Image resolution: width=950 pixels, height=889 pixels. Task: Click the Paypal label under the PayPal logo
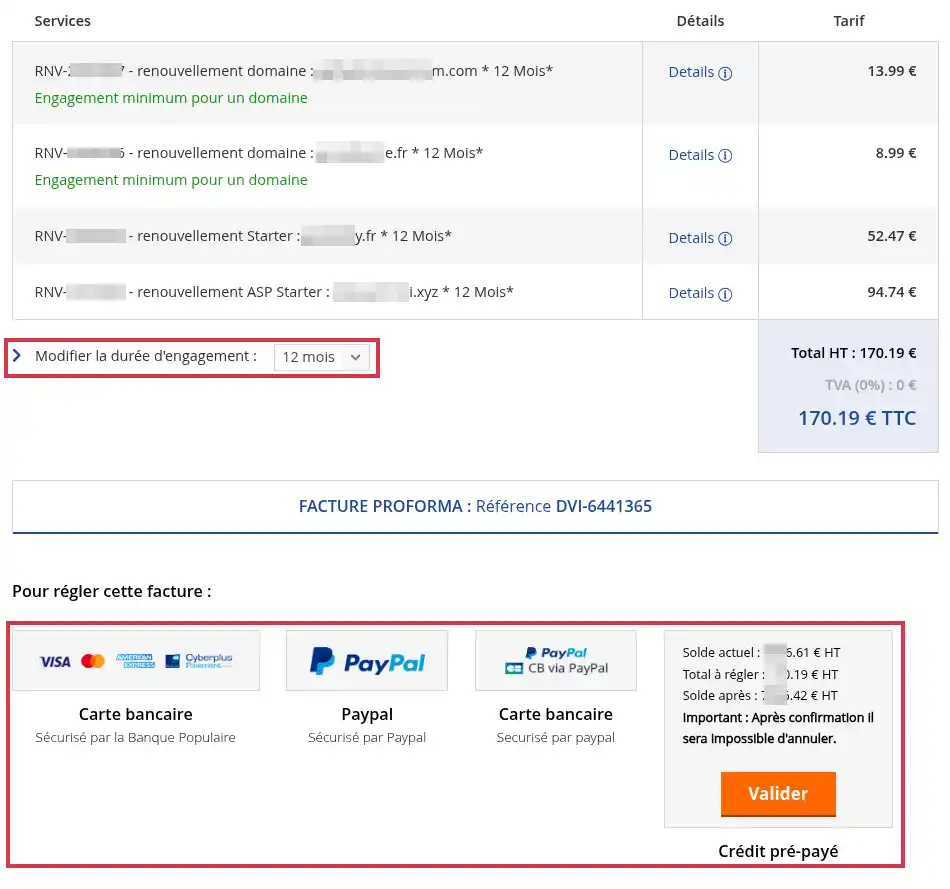click(x=367, y=715)
